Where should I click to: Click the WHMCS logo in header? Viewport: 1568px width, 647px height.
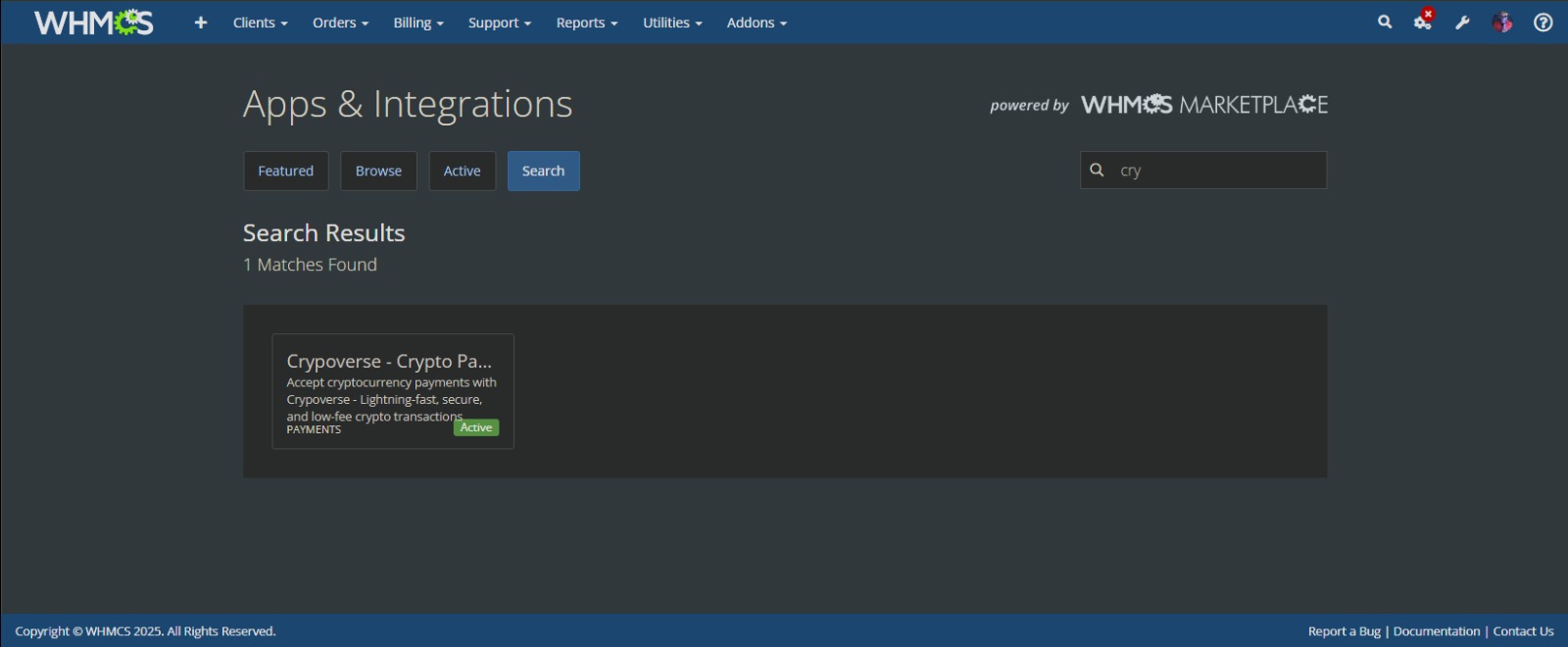(94, 23)
